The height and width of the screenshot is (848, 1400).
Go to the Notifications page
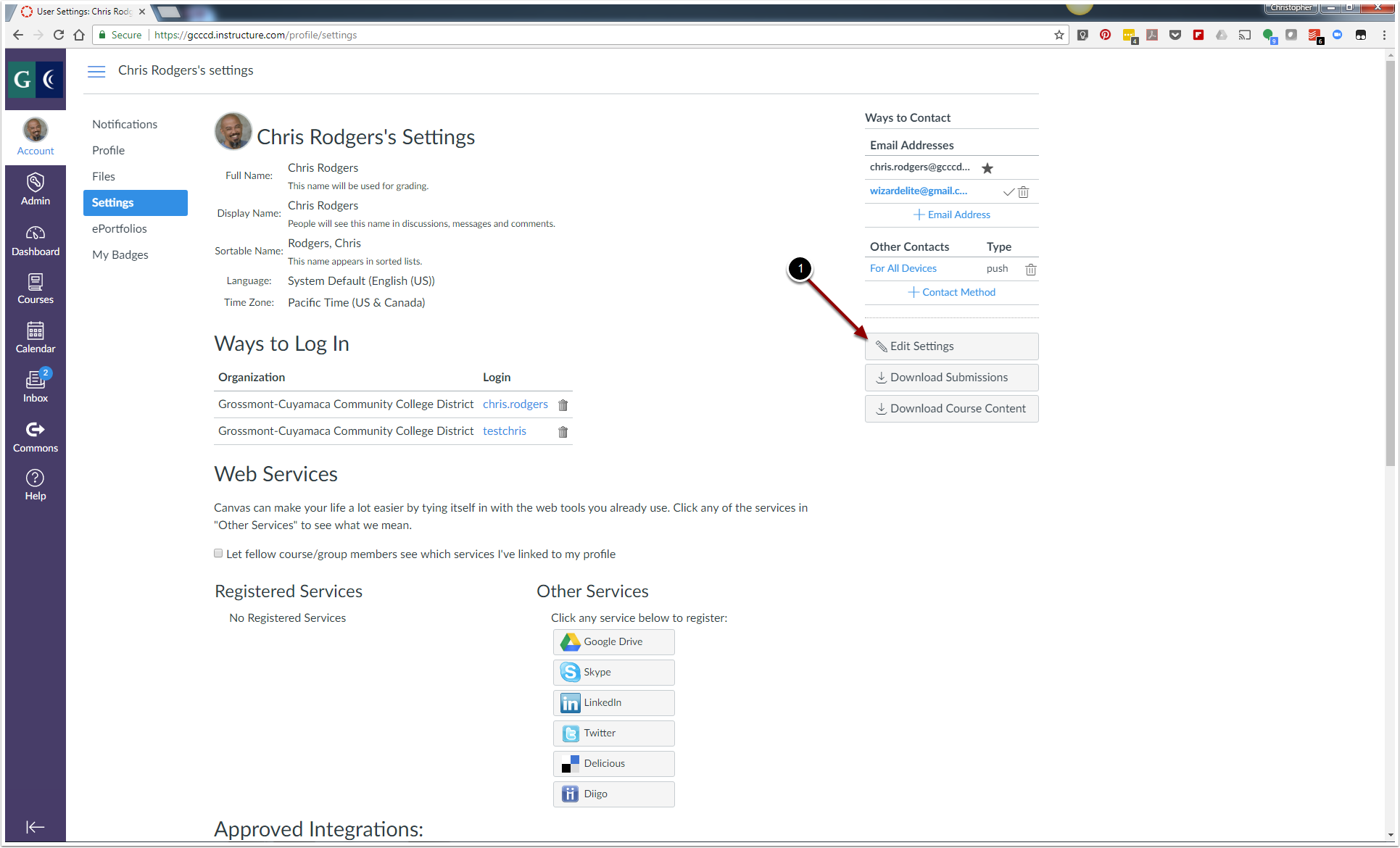tap(125, 125)
